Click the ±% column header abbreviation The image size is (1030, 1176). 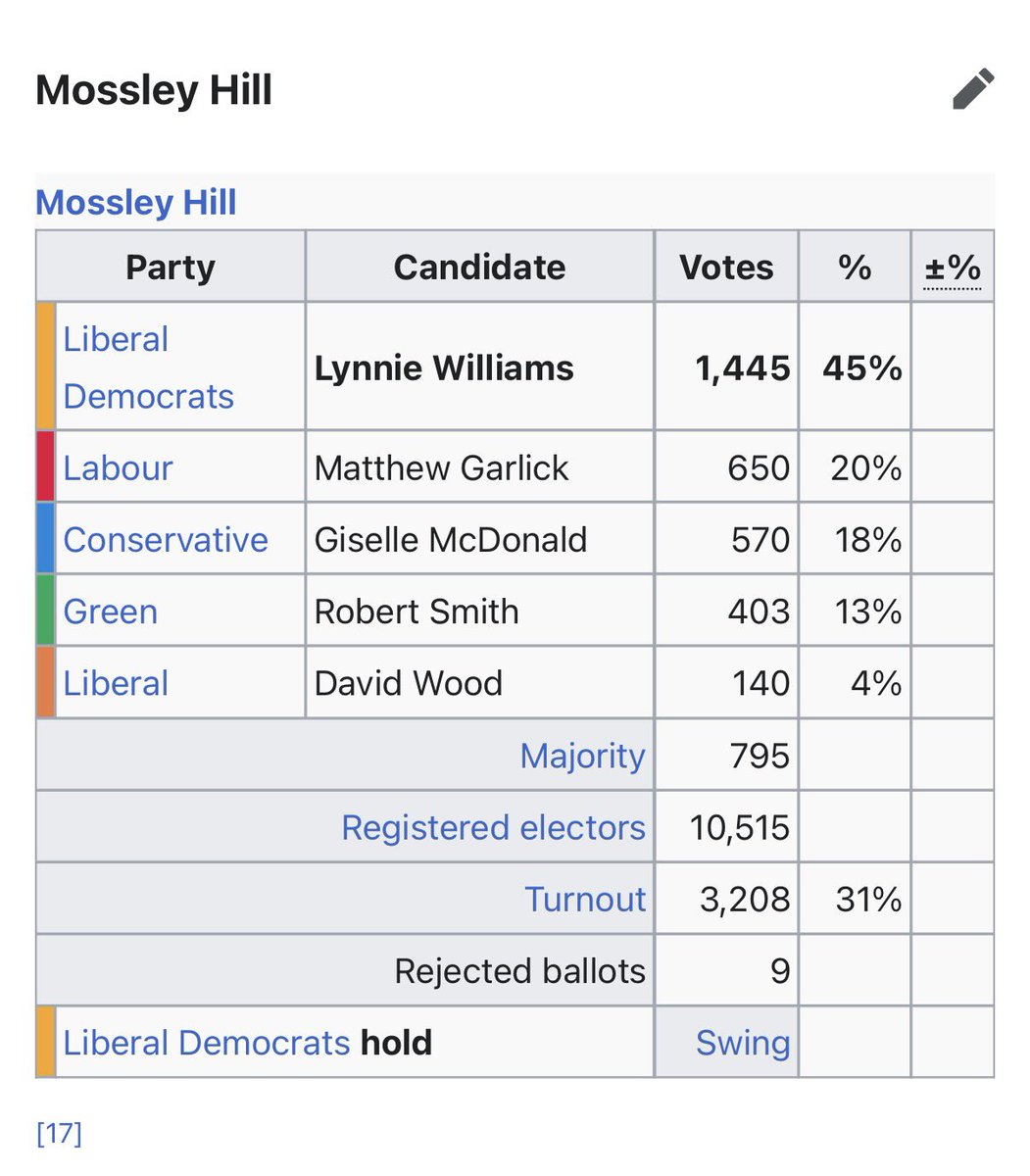pos(953,268)
